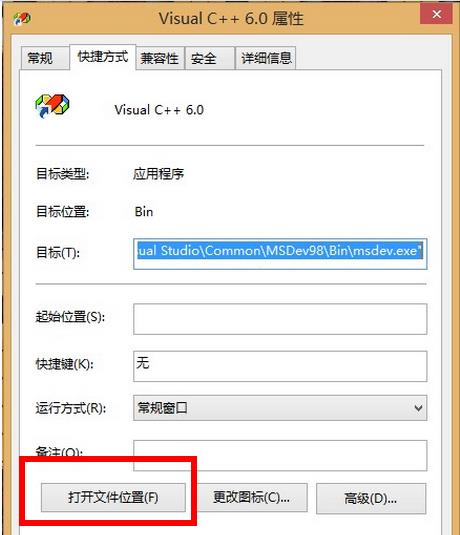Viewport: 460px width, 535px height.
Task: Open the 兼容性 tab
Action: point(160,58)
